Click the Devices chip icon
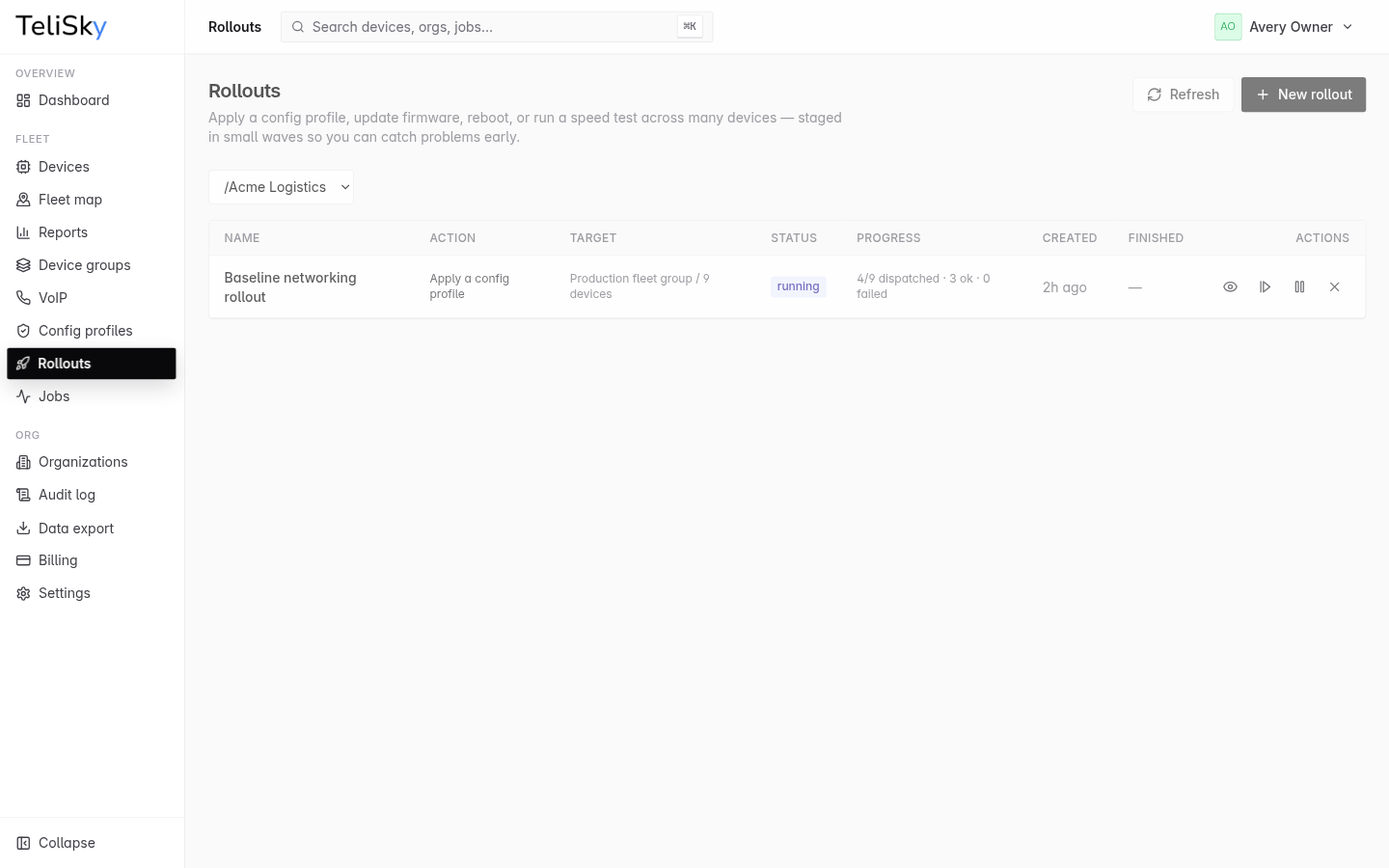The height and width of the screenshot is (868, 1389). pos(23,167)
